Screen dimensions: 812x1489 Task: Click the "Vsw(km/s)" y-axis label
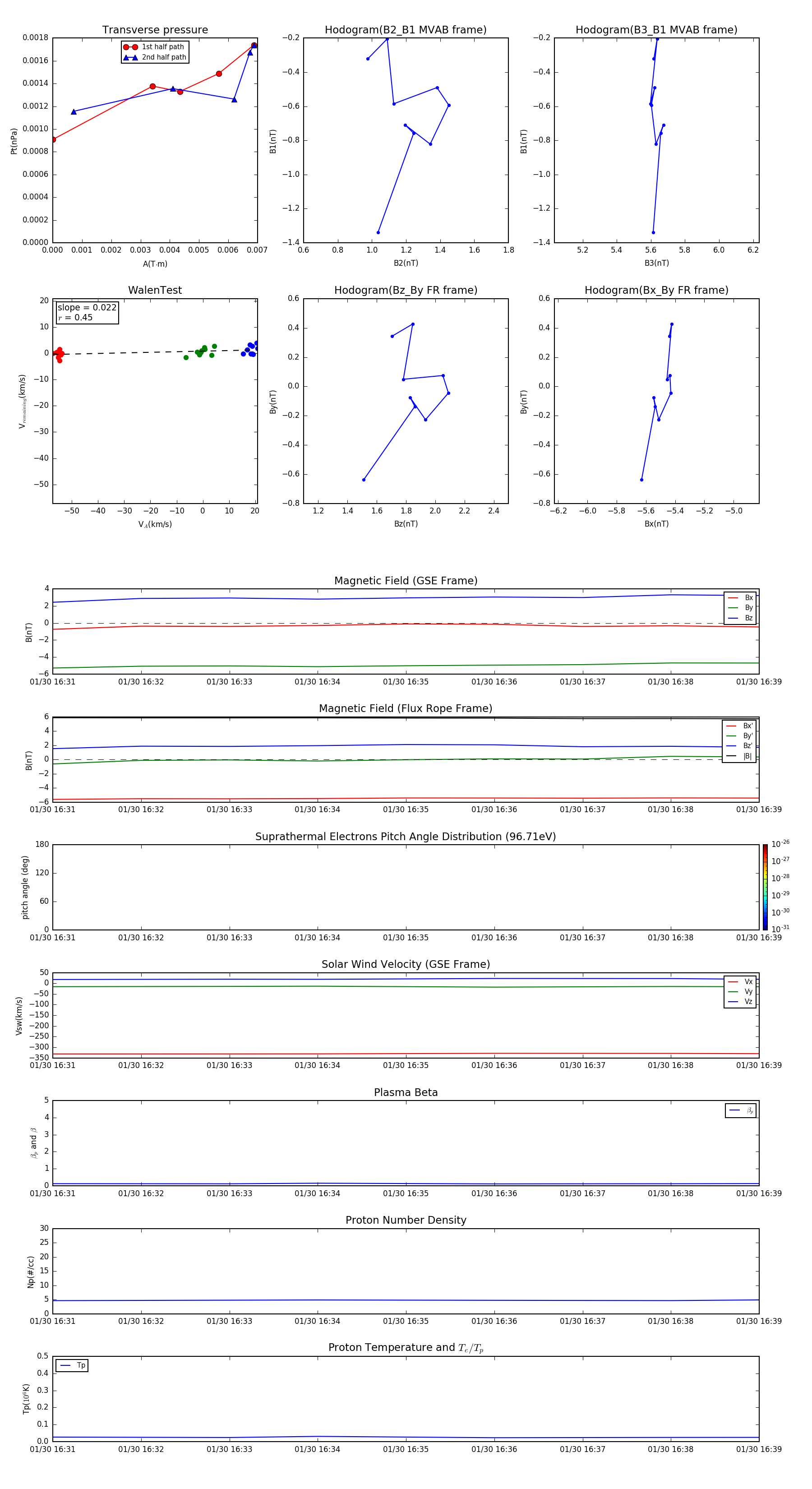pyautogui.click(x=19, y=1016)
